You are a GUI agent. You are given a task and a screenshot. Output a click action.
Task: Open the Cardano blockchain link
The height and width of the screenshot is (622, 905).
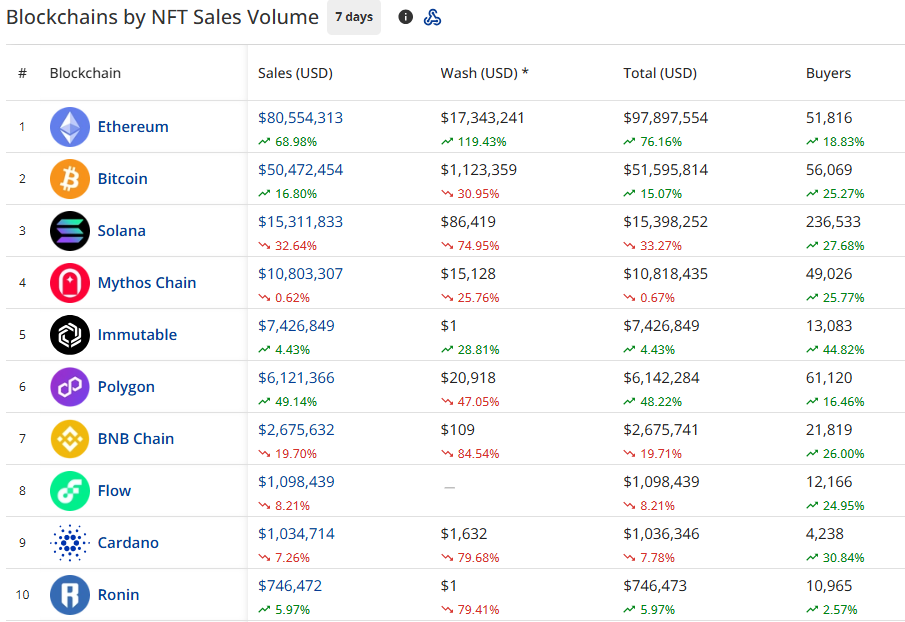pyautogui.click(x=128, y=542)
